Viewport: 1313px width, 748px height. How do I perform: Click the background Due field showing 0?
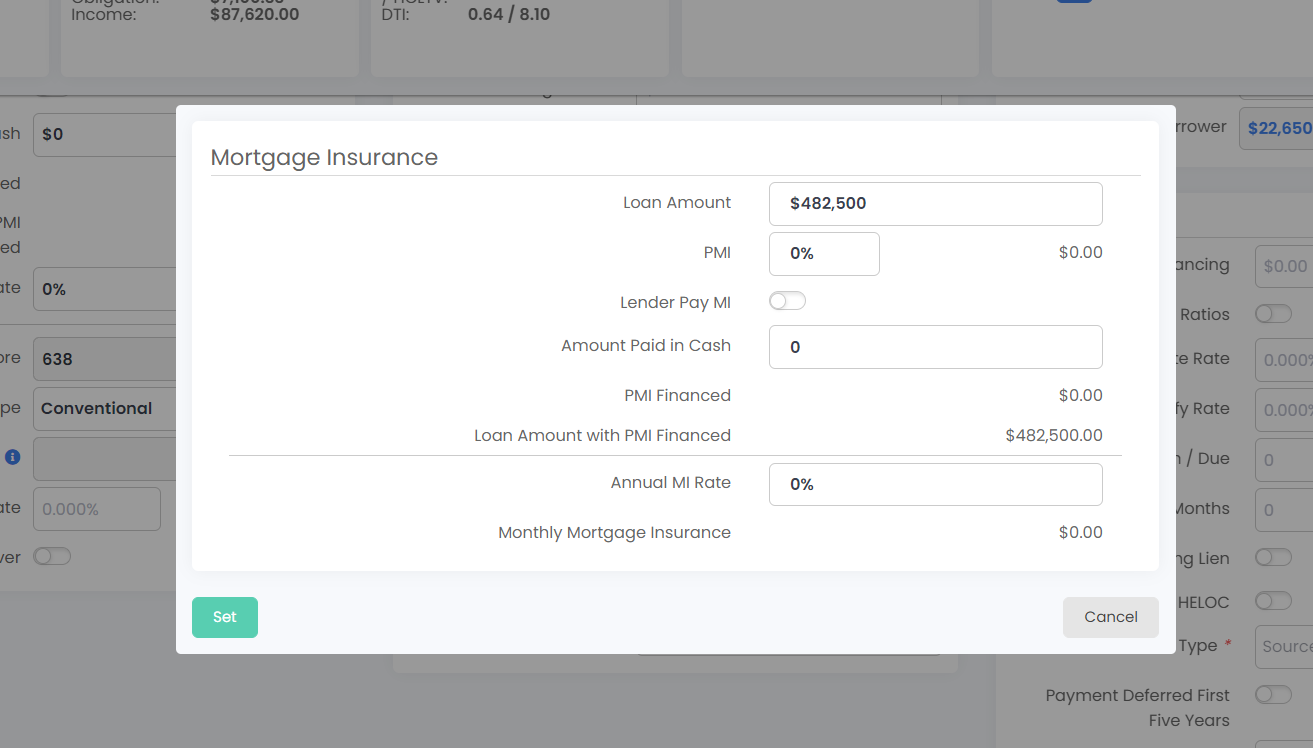pyautogui.click(x=1284, y=460)
